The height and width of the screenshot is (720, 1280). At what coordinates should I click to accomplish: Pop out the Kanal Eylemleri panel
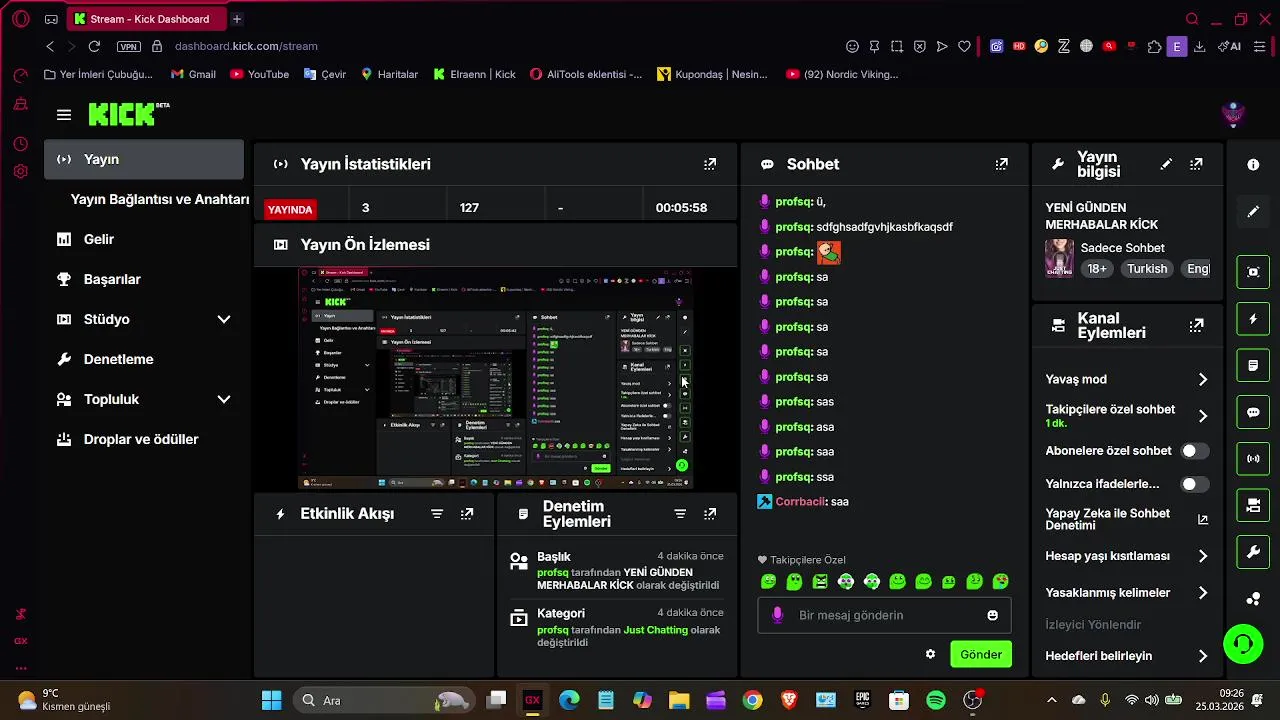tap(1196, 325)
